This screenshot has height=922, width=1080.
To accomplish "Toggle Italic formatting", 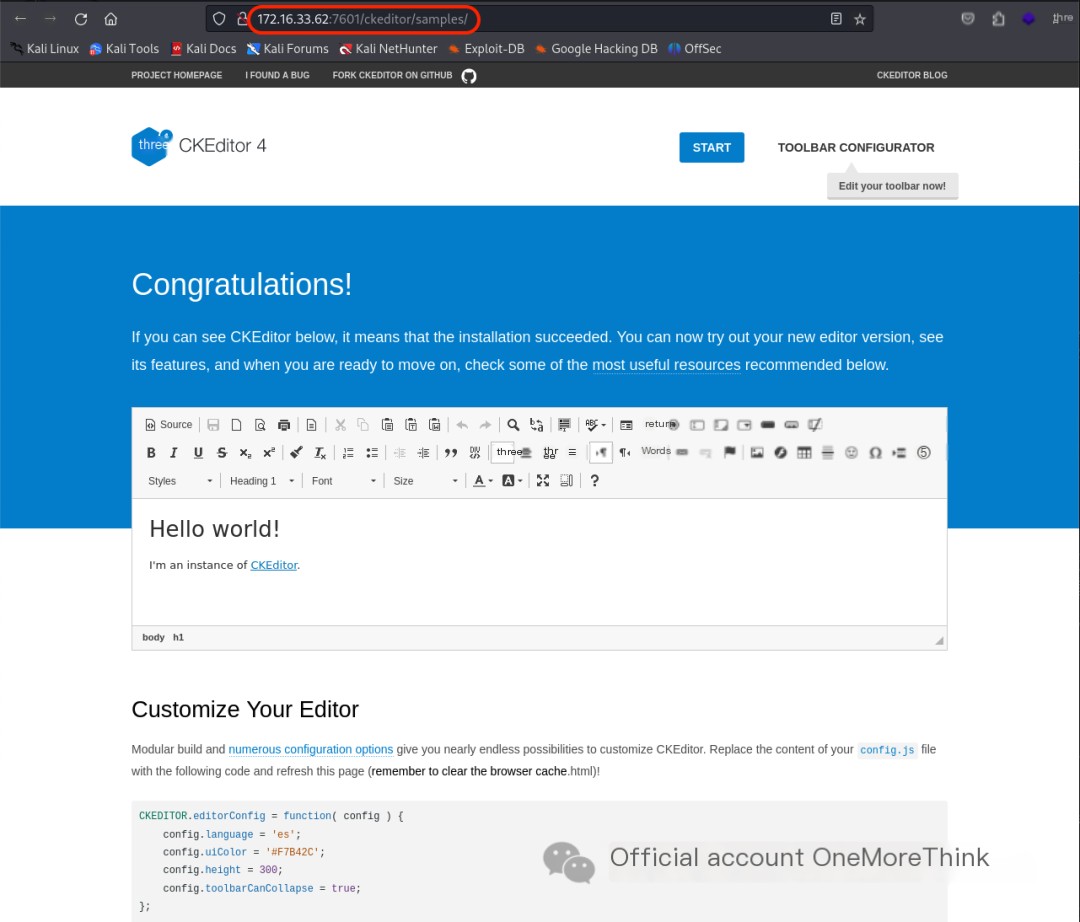I will coord(174,452).
